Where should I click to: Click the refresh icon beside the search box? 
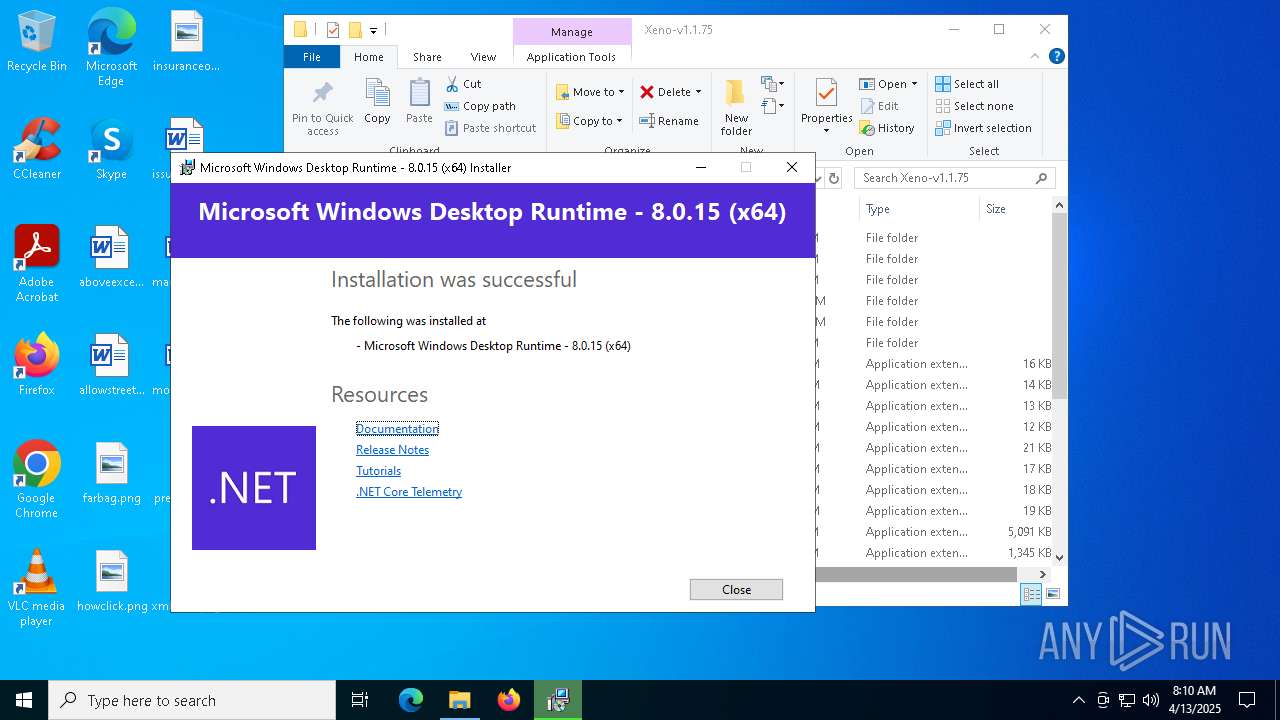point(833,178)
